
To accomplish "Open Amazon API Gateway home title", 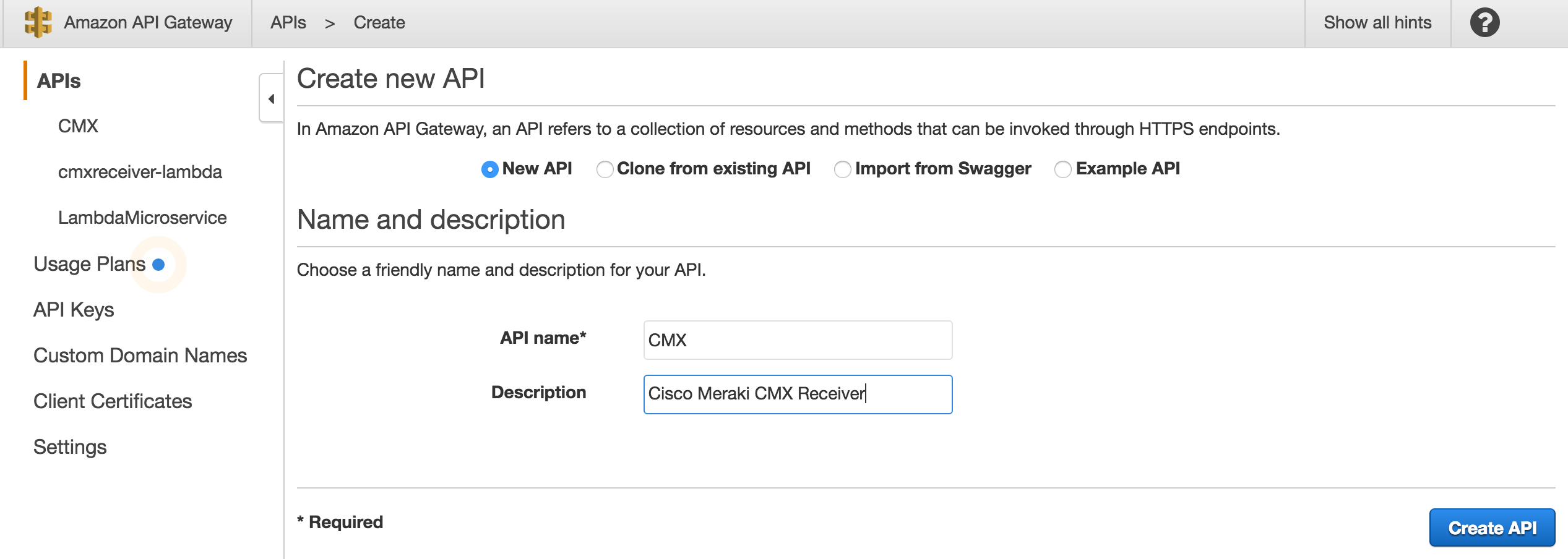I will [148, 23].
